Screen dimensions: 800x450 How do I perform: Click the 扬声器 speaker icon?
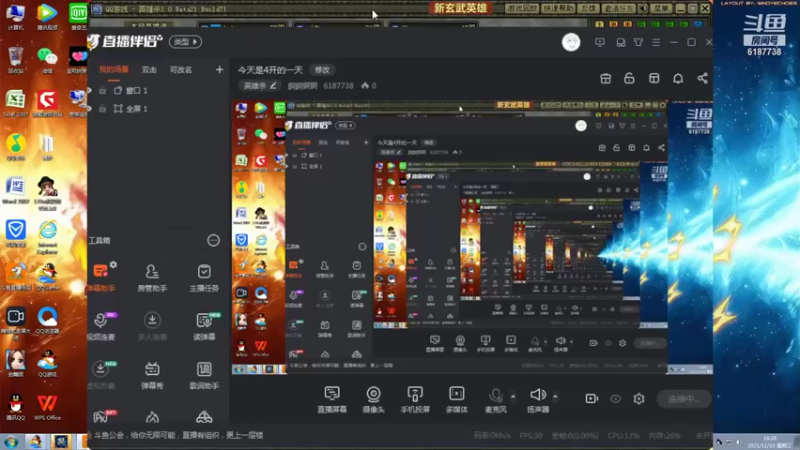click(x=538, y=394)
